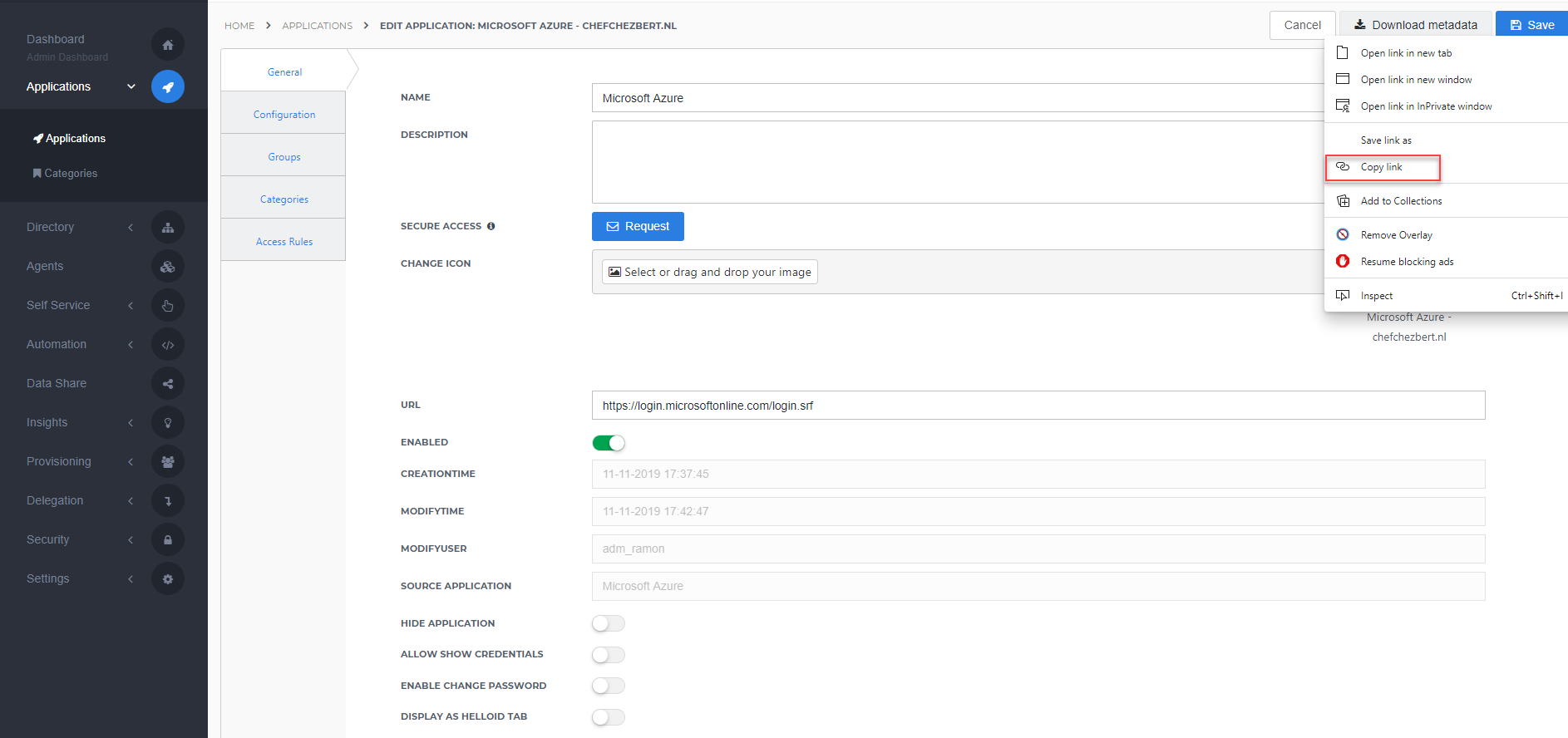Click the Security lock icon
This screenshot has width=1568, height=738.
167,540
